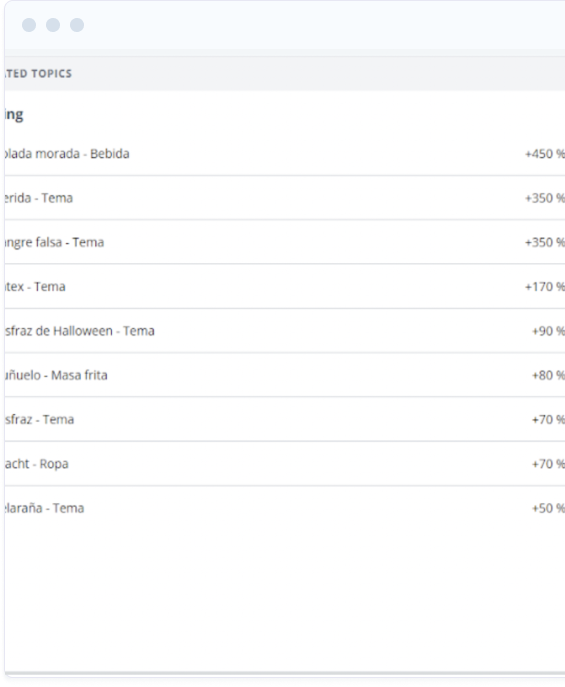Click the +90 % growth value
565x687 pixels.
(548, 331)
